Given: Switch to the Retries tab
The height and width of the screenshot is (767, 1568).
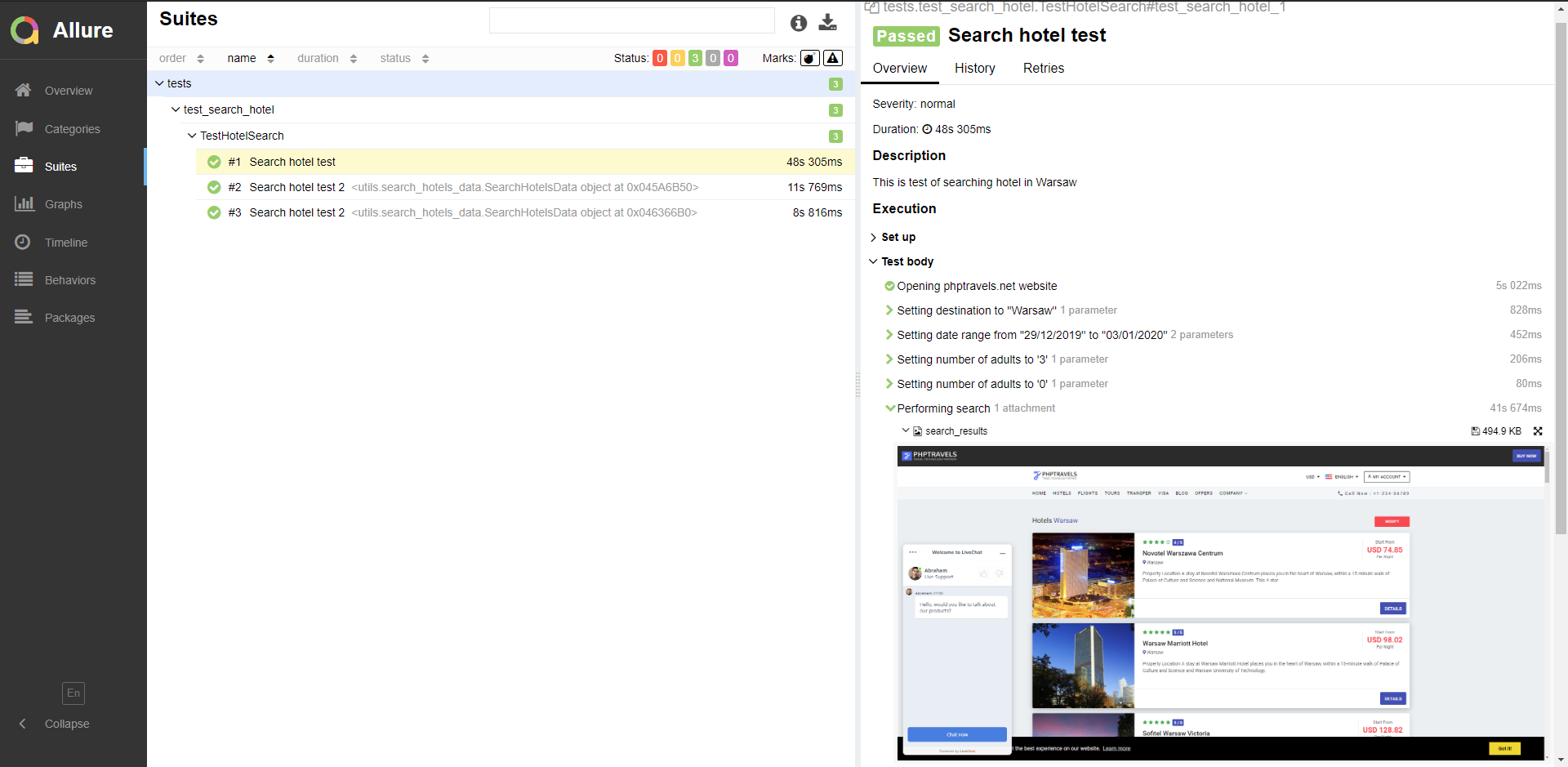Looking at the screenshot, I should [1043, 69].
